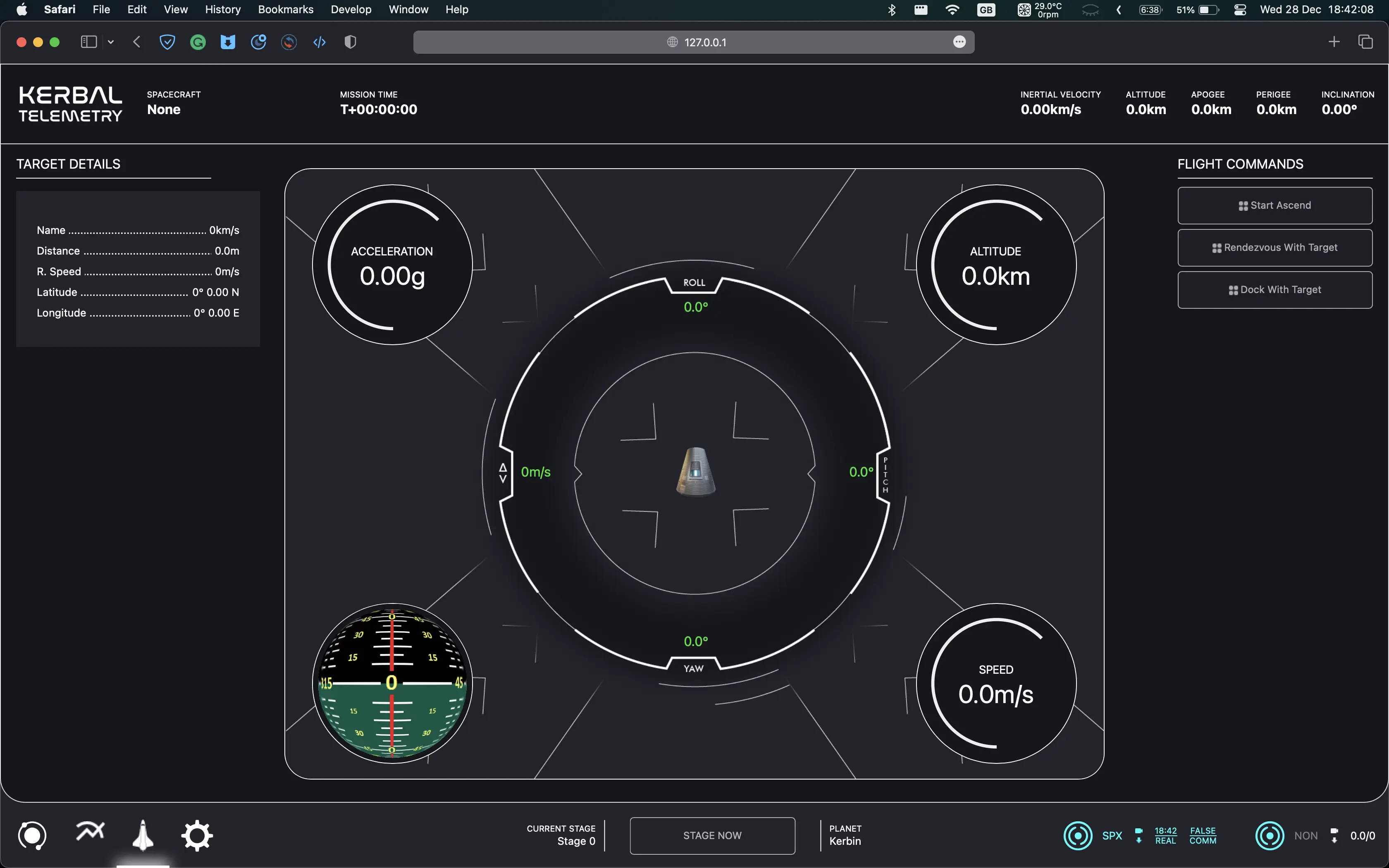
Task: Click the STAGE NOW button
Action: 712,835
